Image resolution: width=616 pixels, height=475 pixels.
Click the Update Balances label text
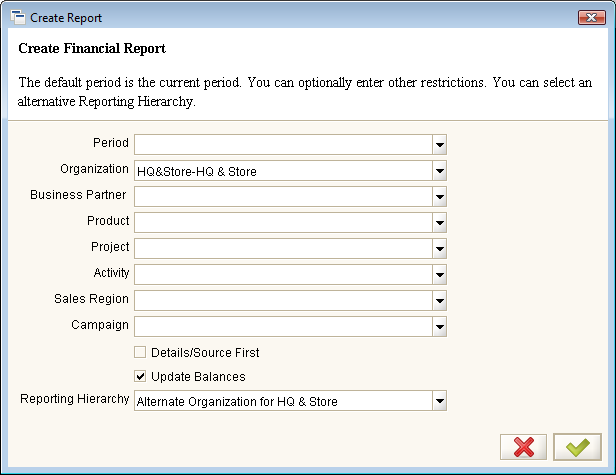198,376
